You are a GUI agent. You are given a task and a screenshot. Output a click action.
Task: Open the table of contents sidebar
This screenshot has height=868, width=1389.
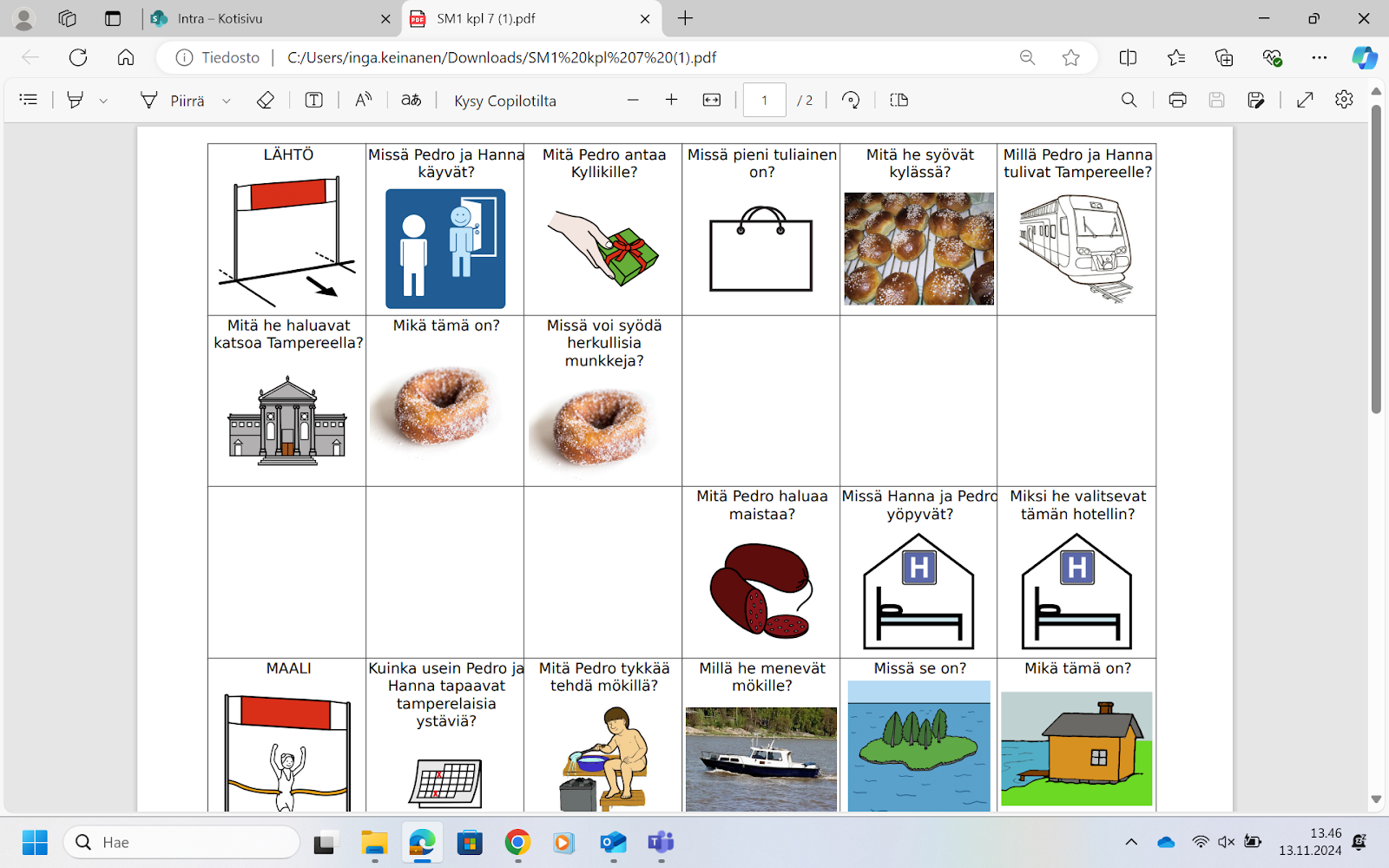pos(29,100)
